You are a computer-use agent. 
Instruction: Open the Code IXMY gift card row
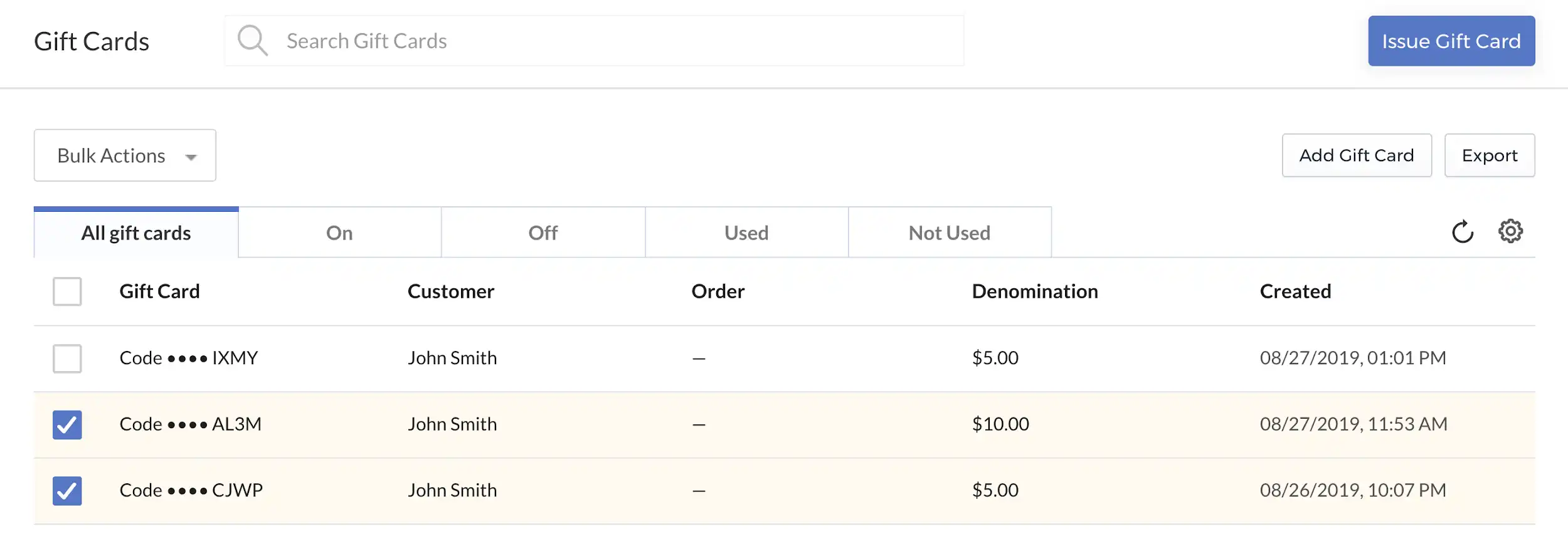click(x=784, y=359)
